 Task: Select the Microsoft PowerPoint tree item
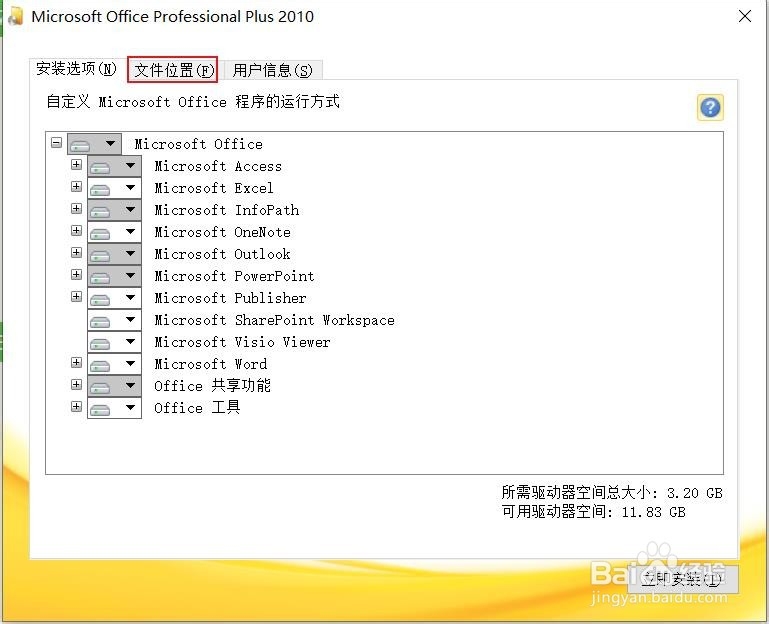[234, 276]
